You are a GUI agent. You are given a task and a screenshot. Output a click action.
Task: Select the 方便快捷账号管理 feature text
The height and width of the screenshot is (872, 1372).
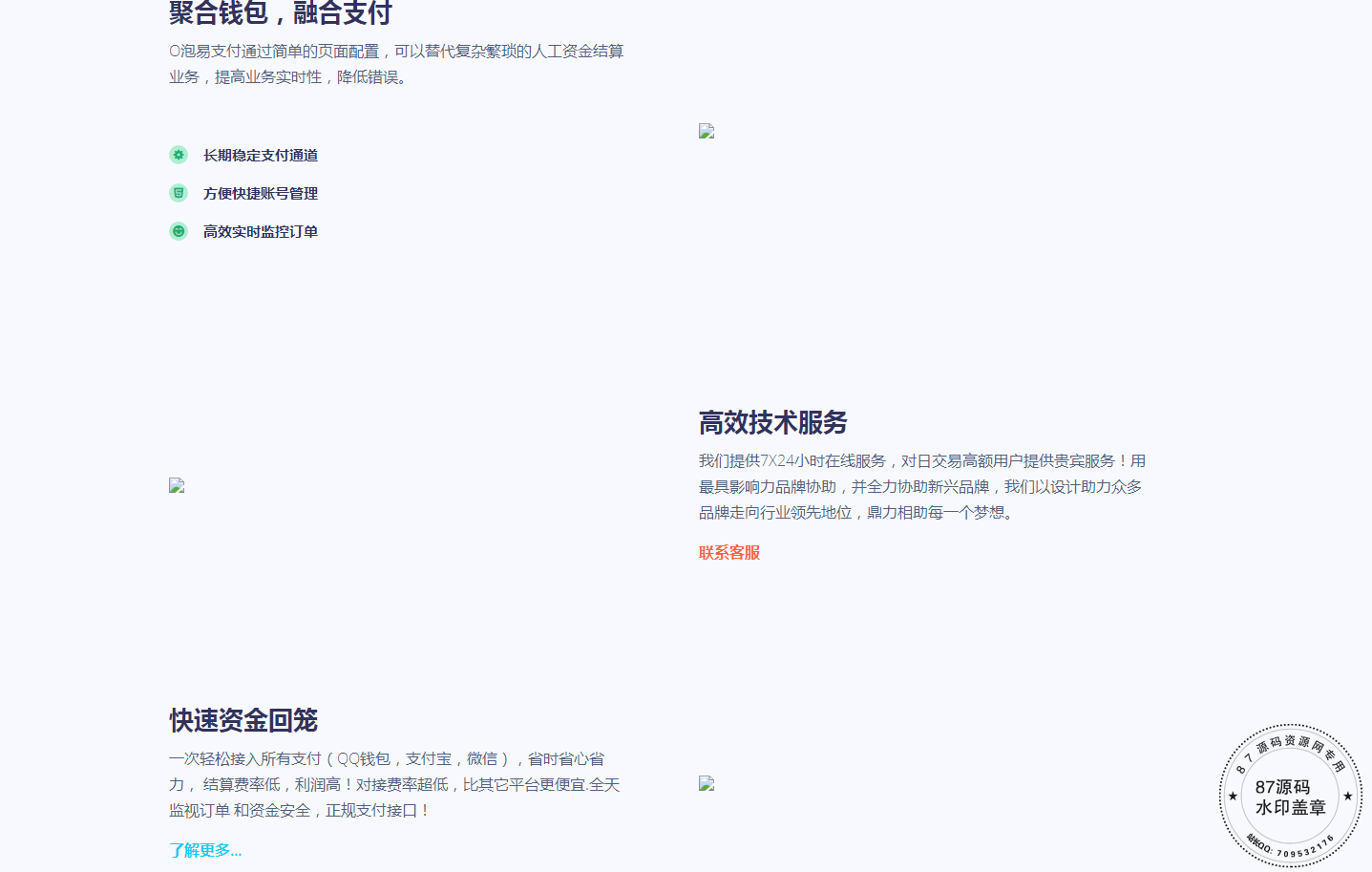[x=261, y=193]
